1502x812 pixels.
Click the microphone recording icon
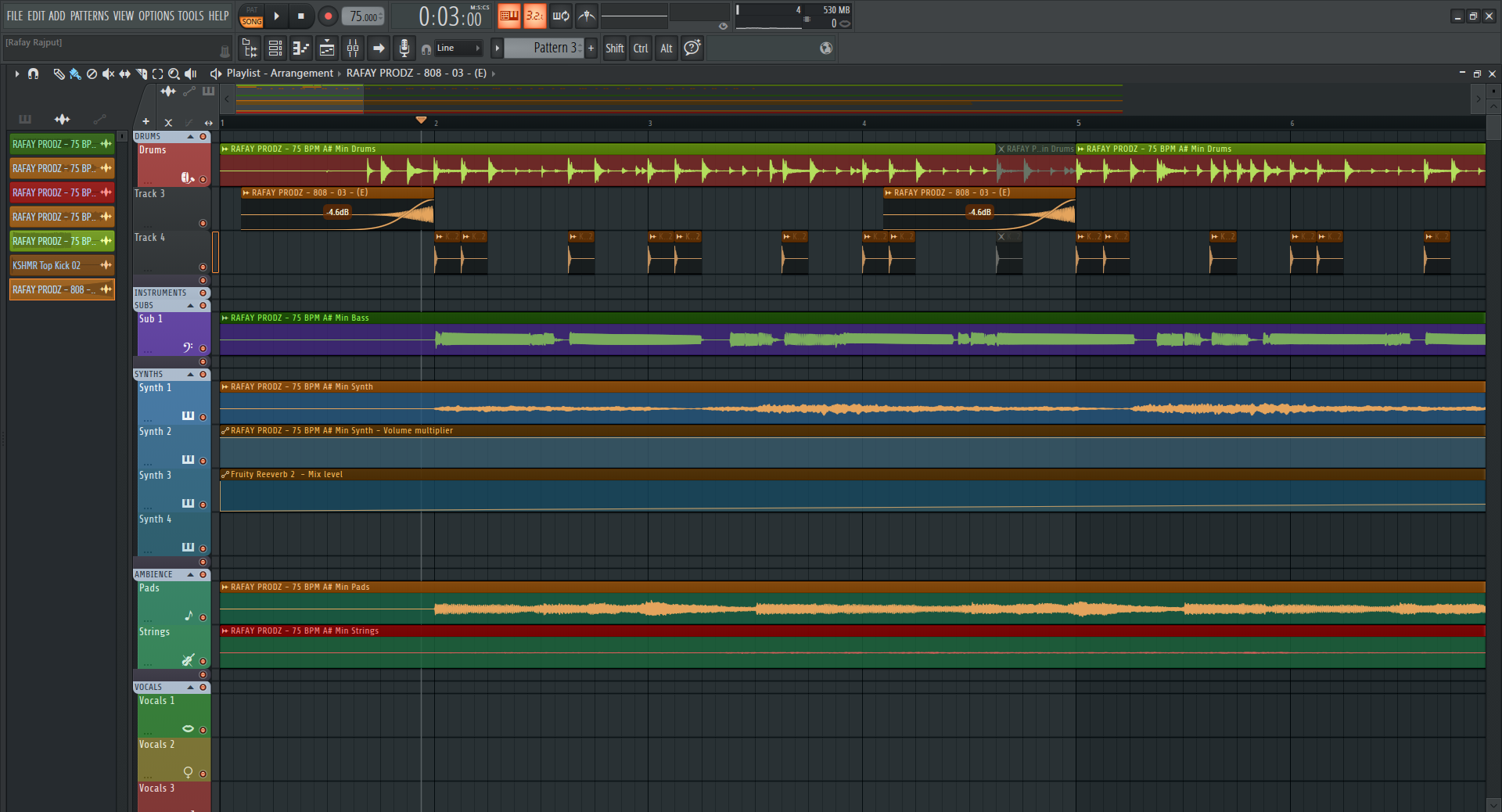[x=404, y=49]
